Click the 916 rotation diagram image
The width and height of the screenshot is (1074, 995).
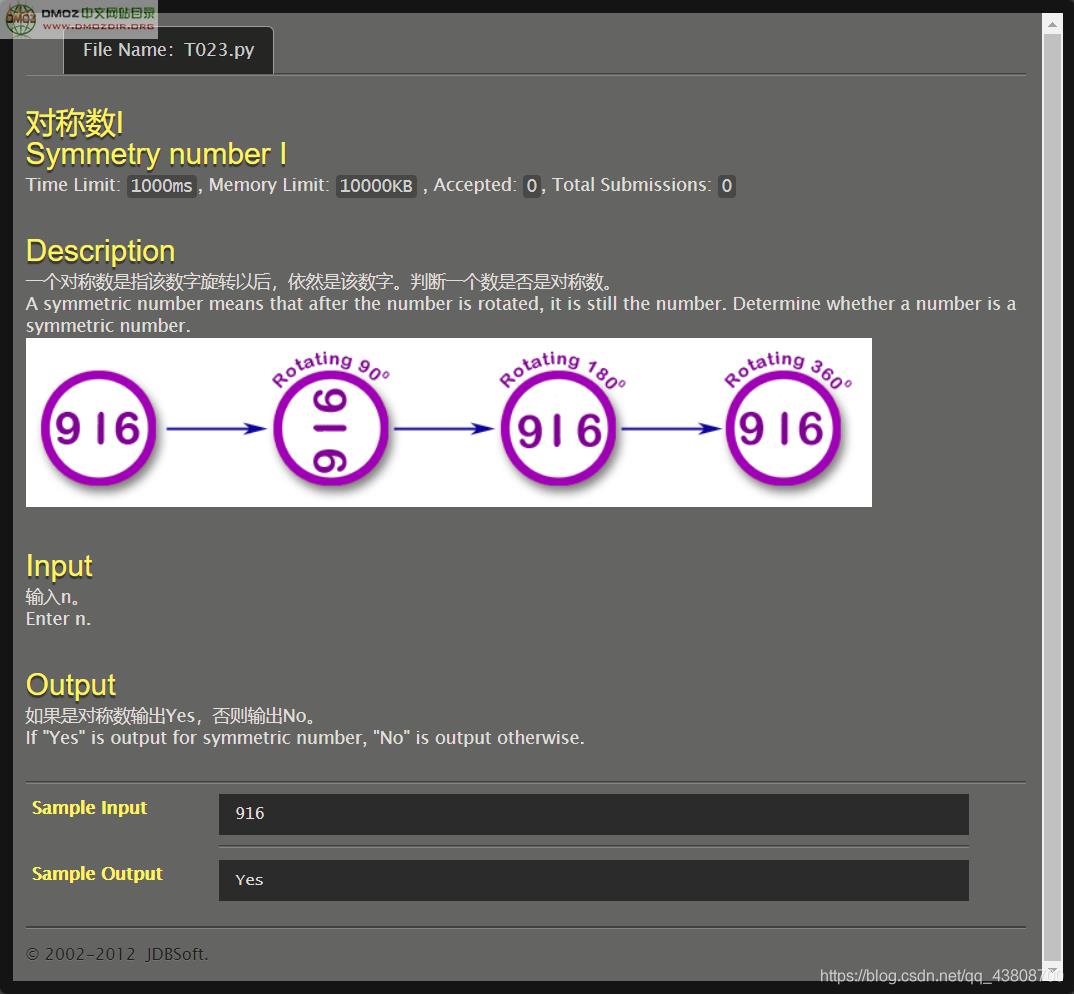[x=449, y=423]
